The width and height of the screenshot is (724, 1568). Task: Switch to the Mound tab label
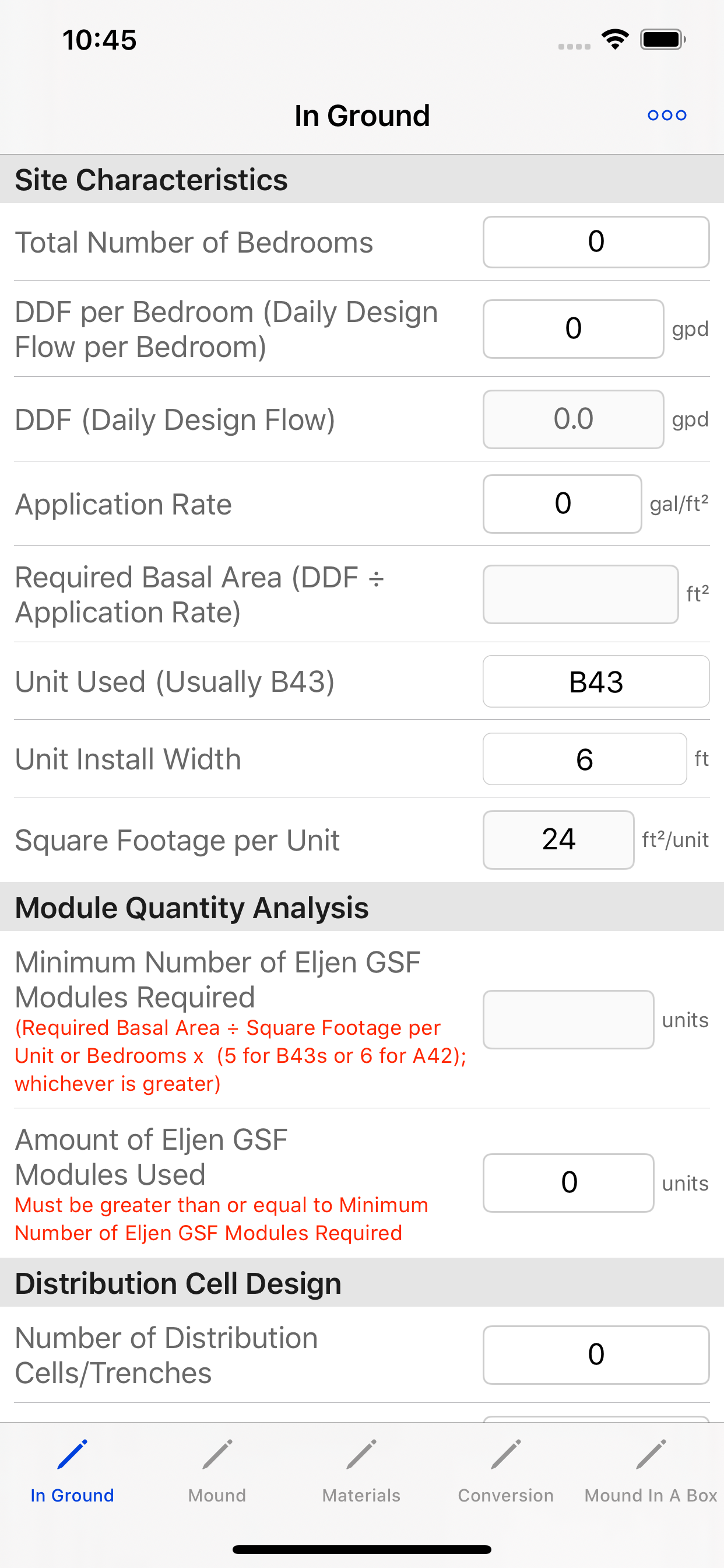tap(217, 1495)
